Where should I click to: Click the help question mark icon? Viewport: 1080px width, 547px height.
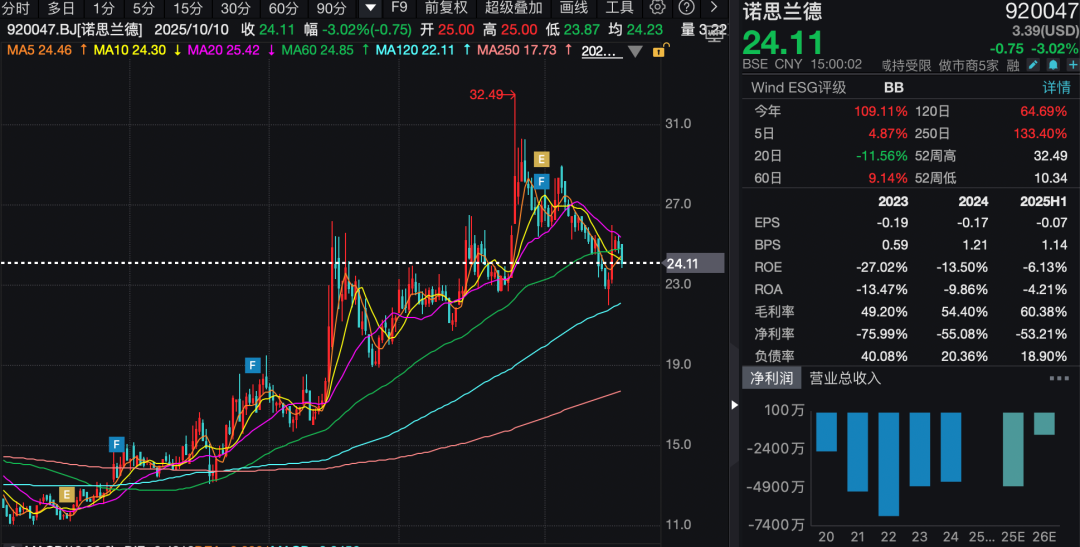click(x=686, y=8)
